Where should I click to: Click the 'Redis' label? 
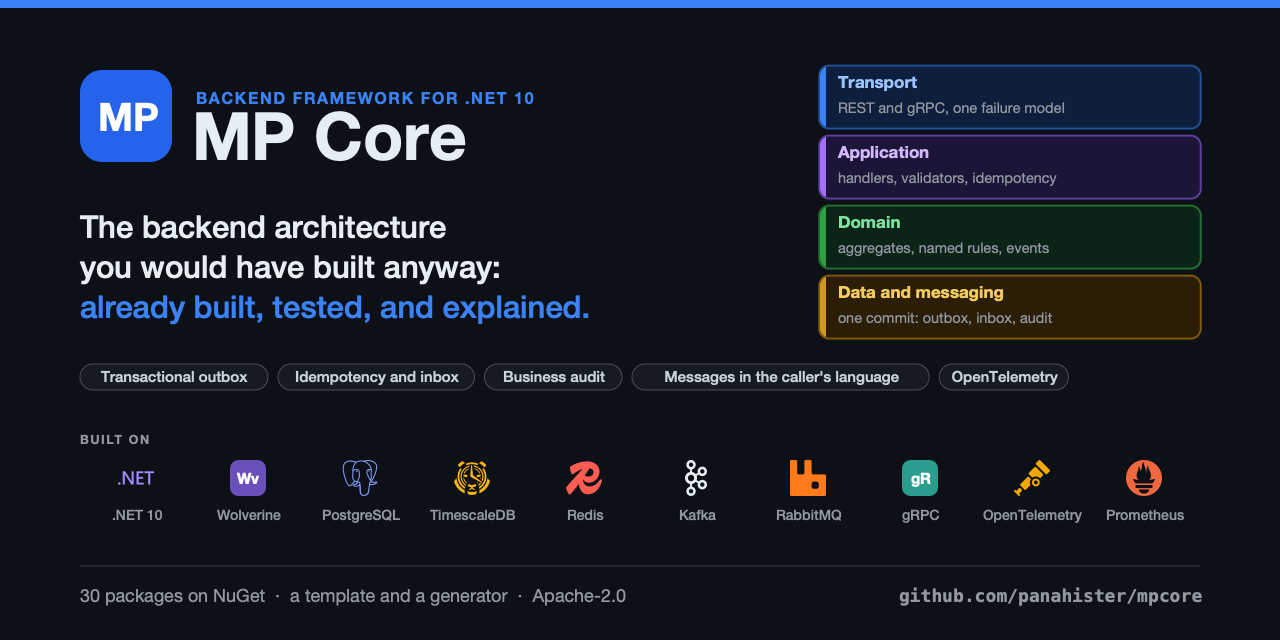(x=585, y=516)
